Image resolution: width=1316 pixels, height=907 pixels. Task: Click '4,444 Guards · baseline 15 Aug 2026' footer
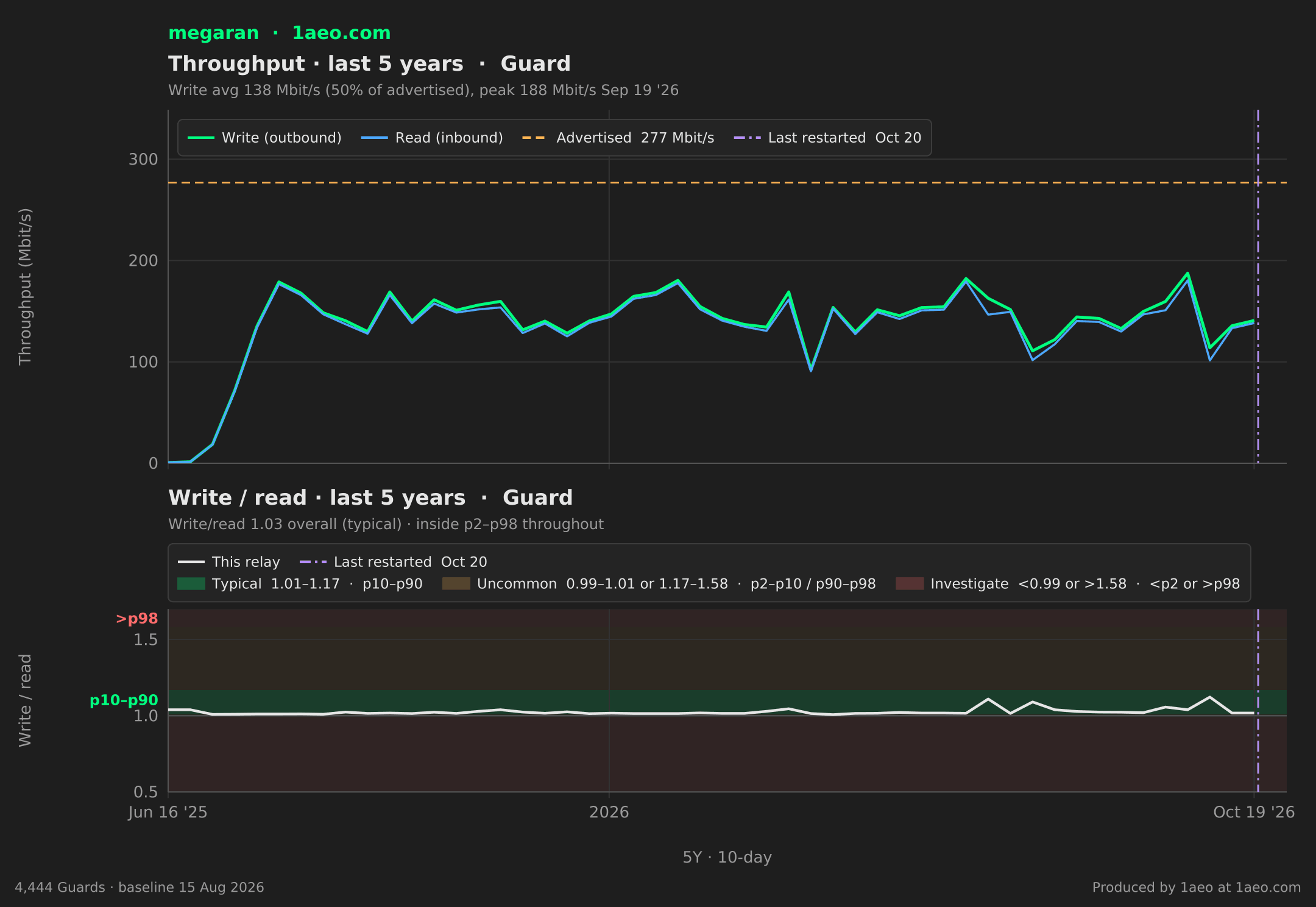click(x=140, y=887)
